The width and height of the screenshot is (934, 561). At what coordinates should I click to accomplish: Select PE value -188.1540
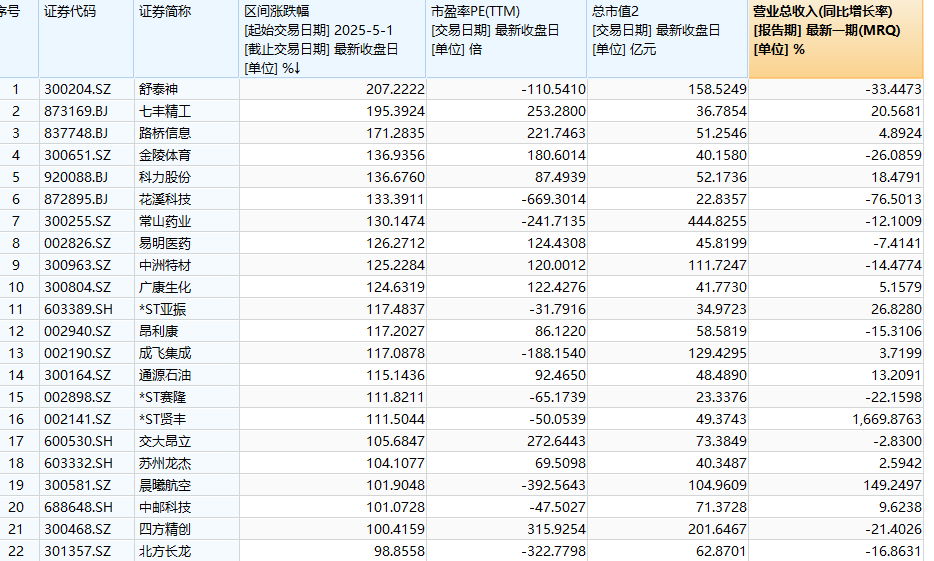coord(553,354)
